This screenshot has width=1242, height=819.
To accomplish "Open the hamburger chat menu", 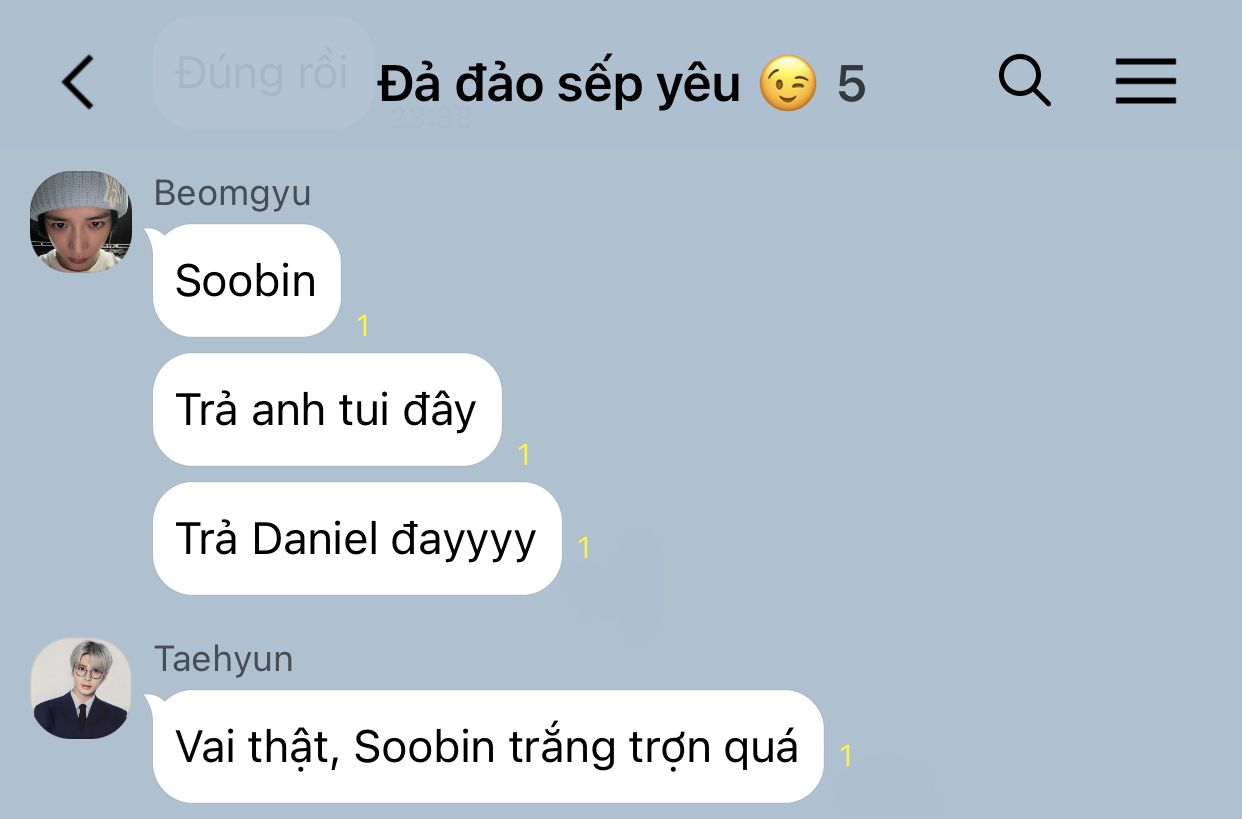I will pos(1145,81).
